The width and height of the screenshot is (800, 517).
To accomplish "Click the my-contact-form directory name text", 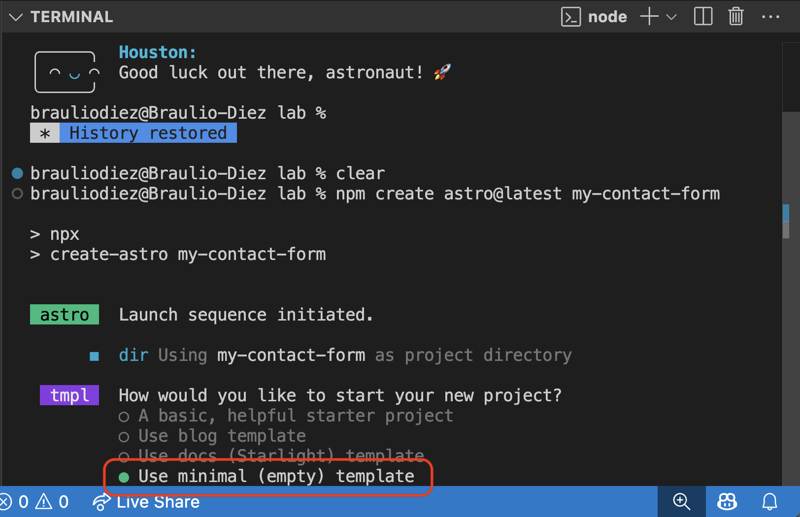I will [x=291, y=355].
